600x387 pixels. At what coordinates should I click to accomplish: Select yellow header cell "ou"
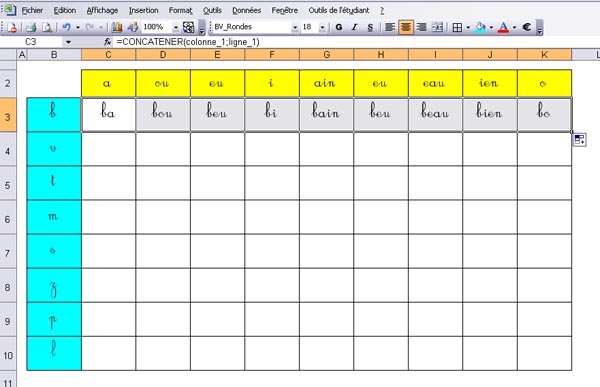tap(163, 83)
